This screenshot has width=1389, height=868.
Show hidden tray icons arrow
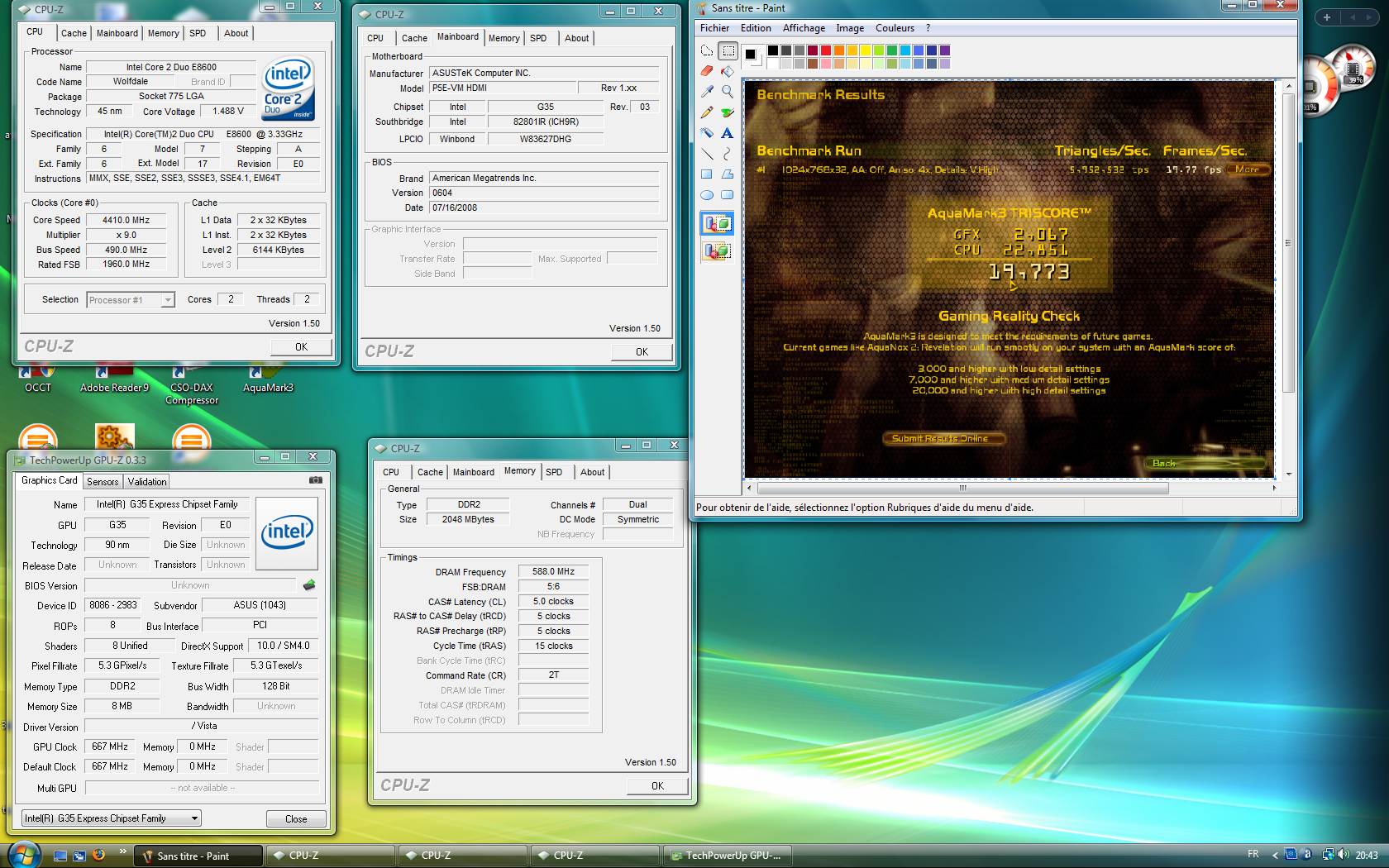(x=1274, y=856)
